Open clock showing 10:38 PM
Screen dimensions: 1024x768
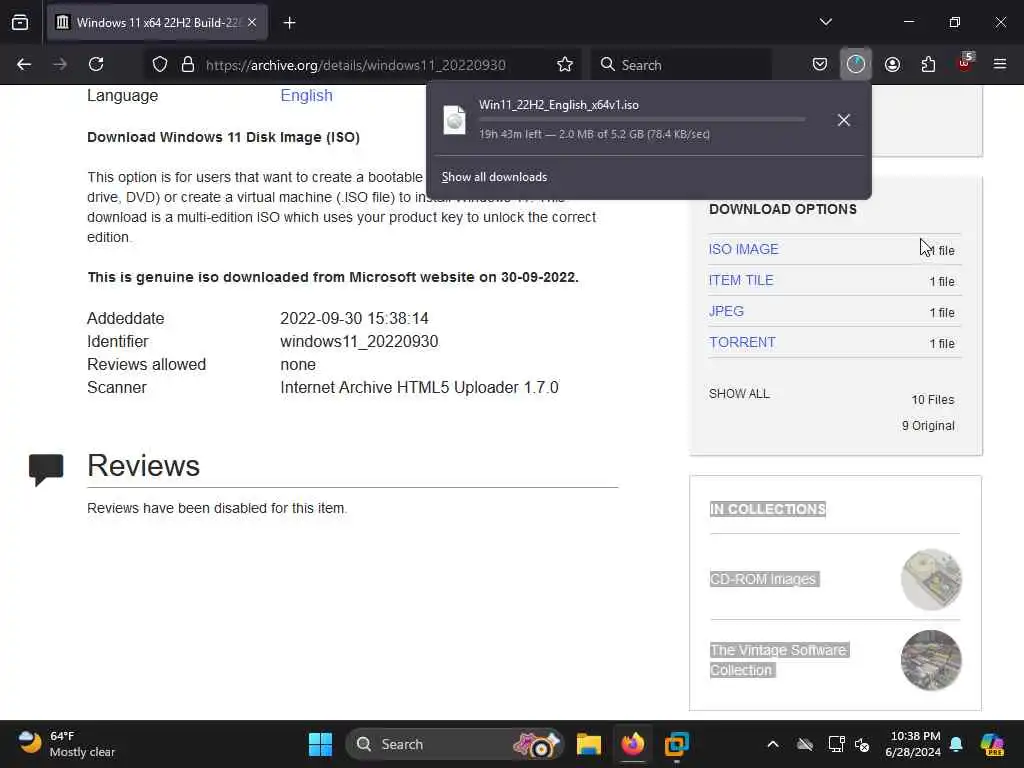point(913,744)
